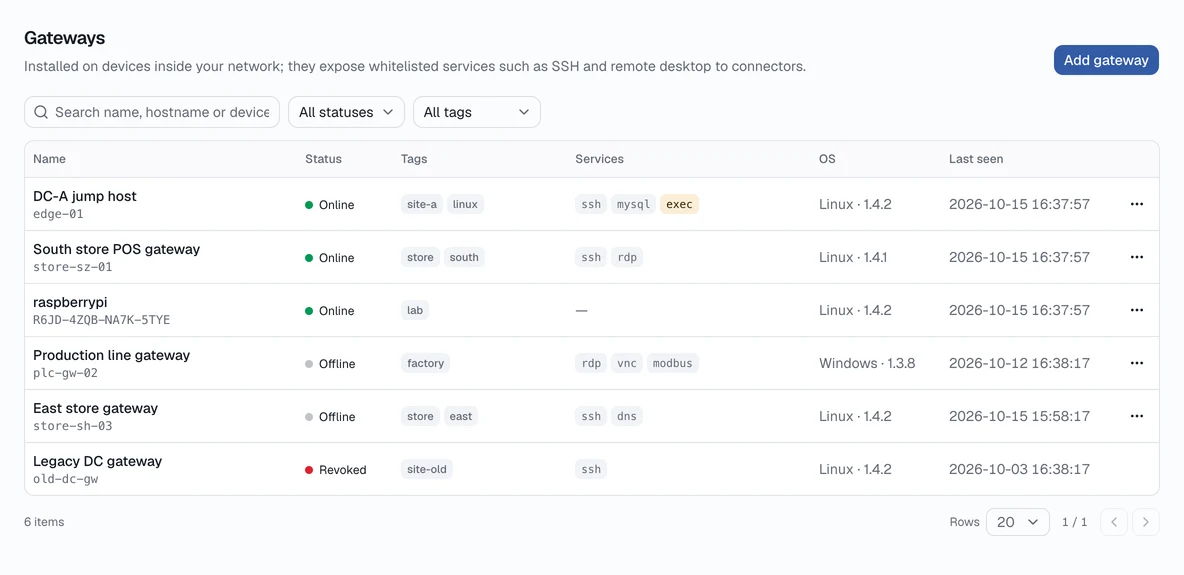Click the Last seen column header
The width and height of the screenshot is (1184, 575).
pyautogui.click(x=976, y=159)
